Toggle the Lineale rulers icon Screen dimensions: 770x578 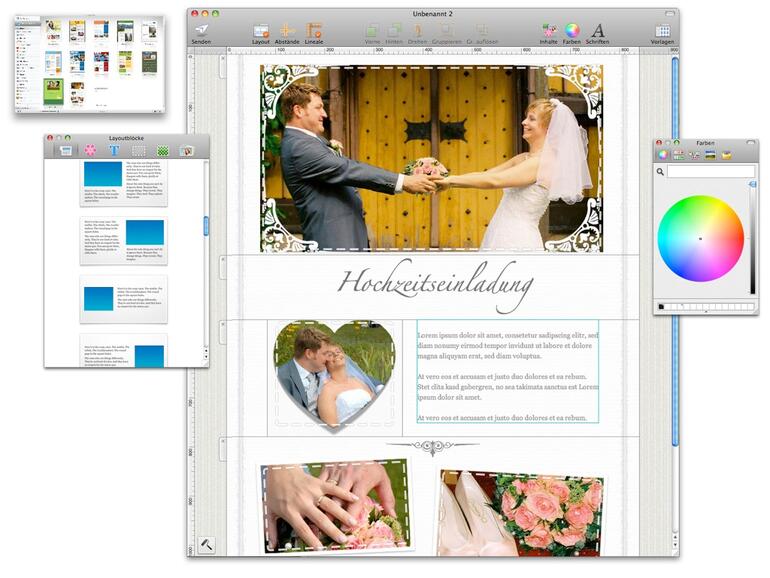point(314,31)
